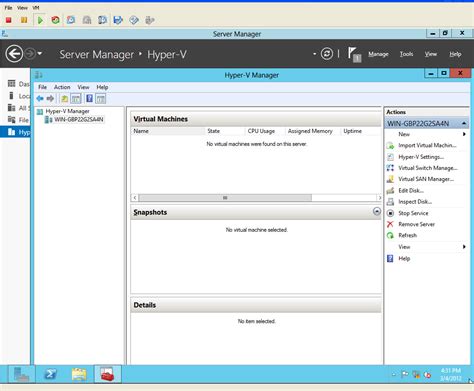Click the Up One Level folder icon

pyautogui.click(x=65, y=98)
